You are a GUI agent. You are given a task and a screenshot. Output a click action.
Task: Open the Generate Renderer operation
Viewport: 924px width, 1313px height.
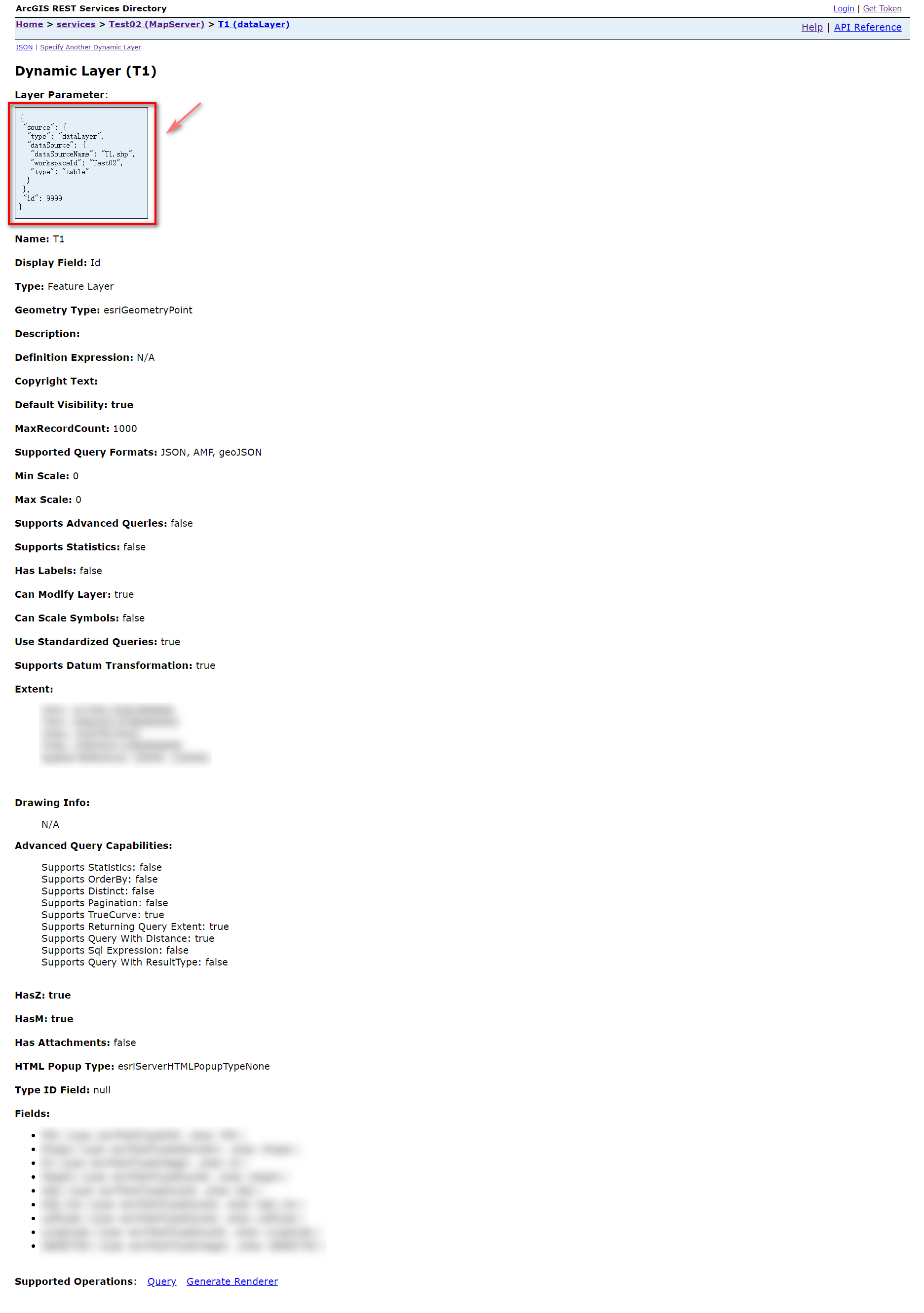(232, 1281)
